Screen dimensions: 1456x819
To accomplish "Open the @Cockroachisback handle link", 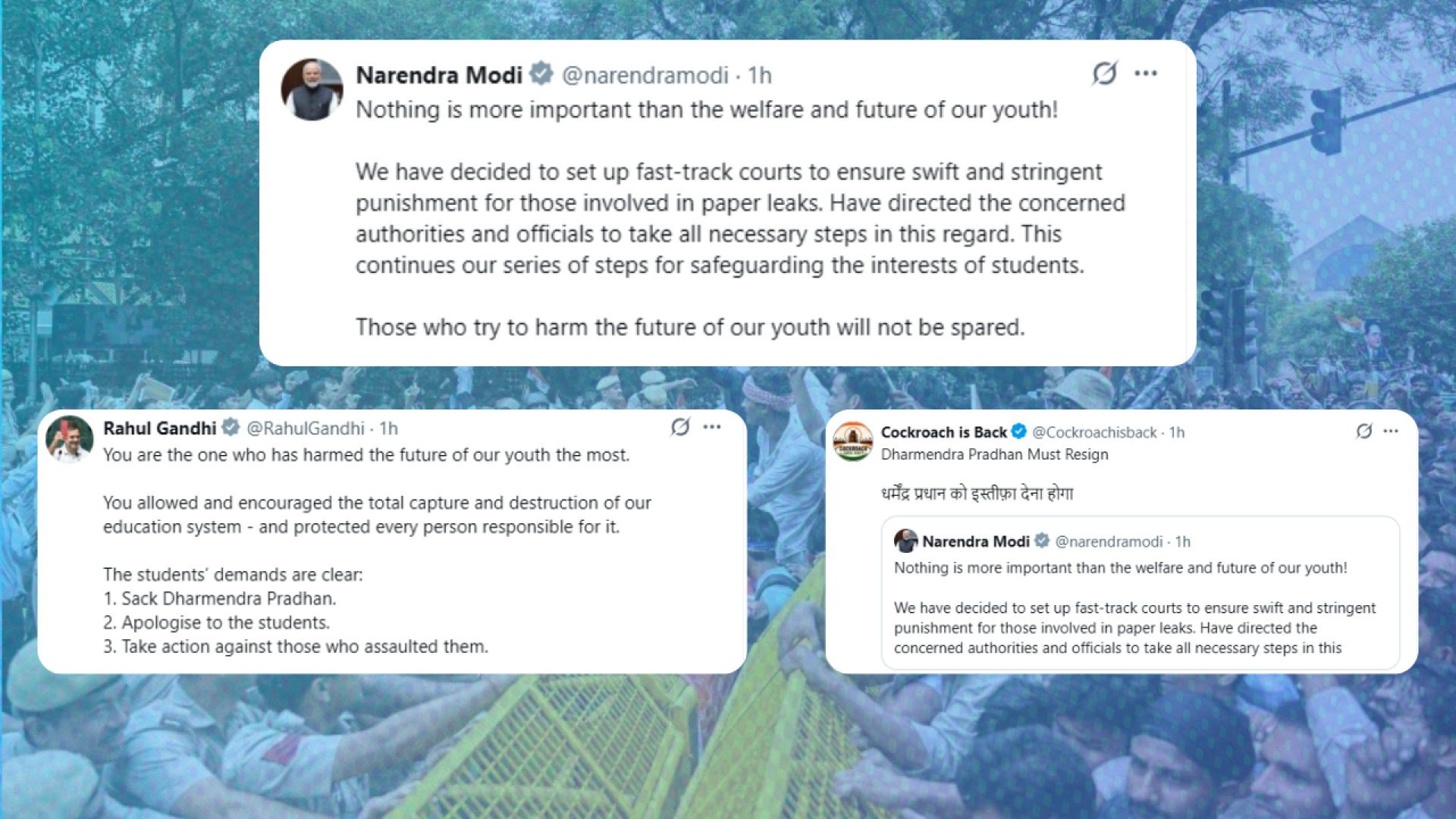I will 1094,432.
